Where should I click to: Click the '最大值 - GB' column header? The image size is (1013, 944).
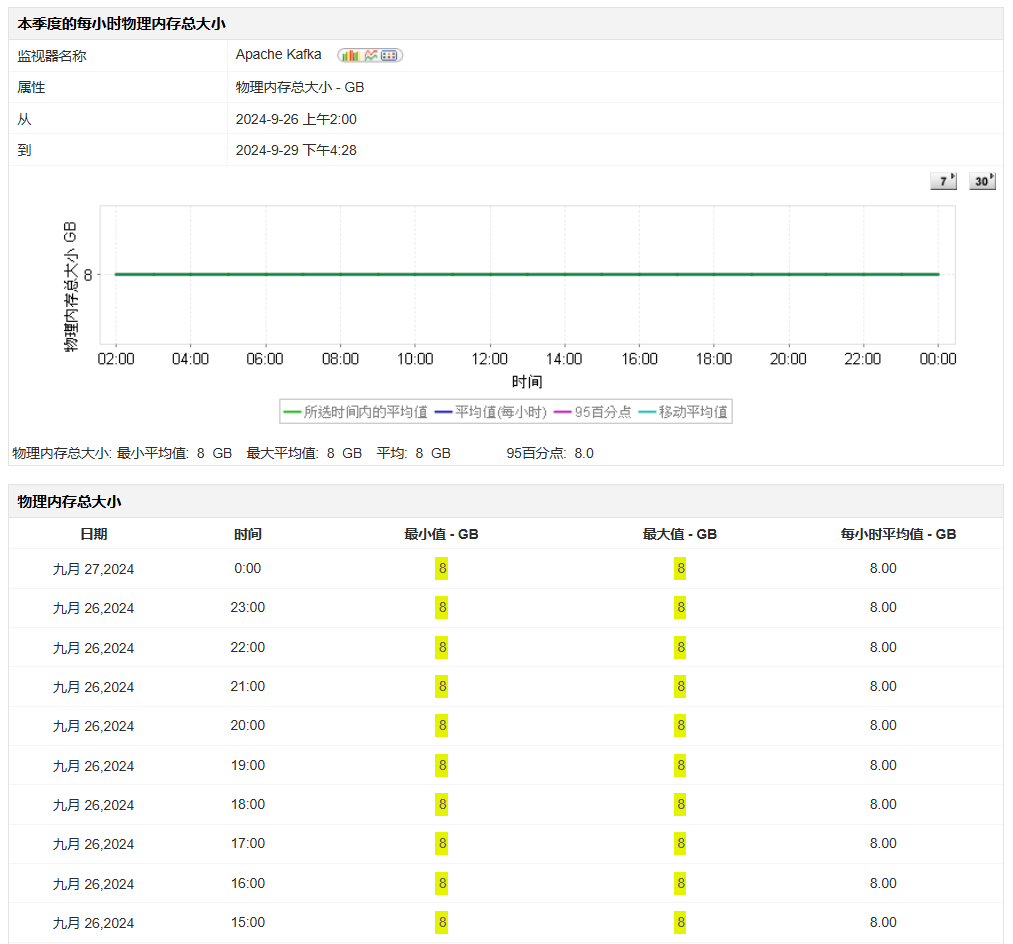(x=680, y=534)
